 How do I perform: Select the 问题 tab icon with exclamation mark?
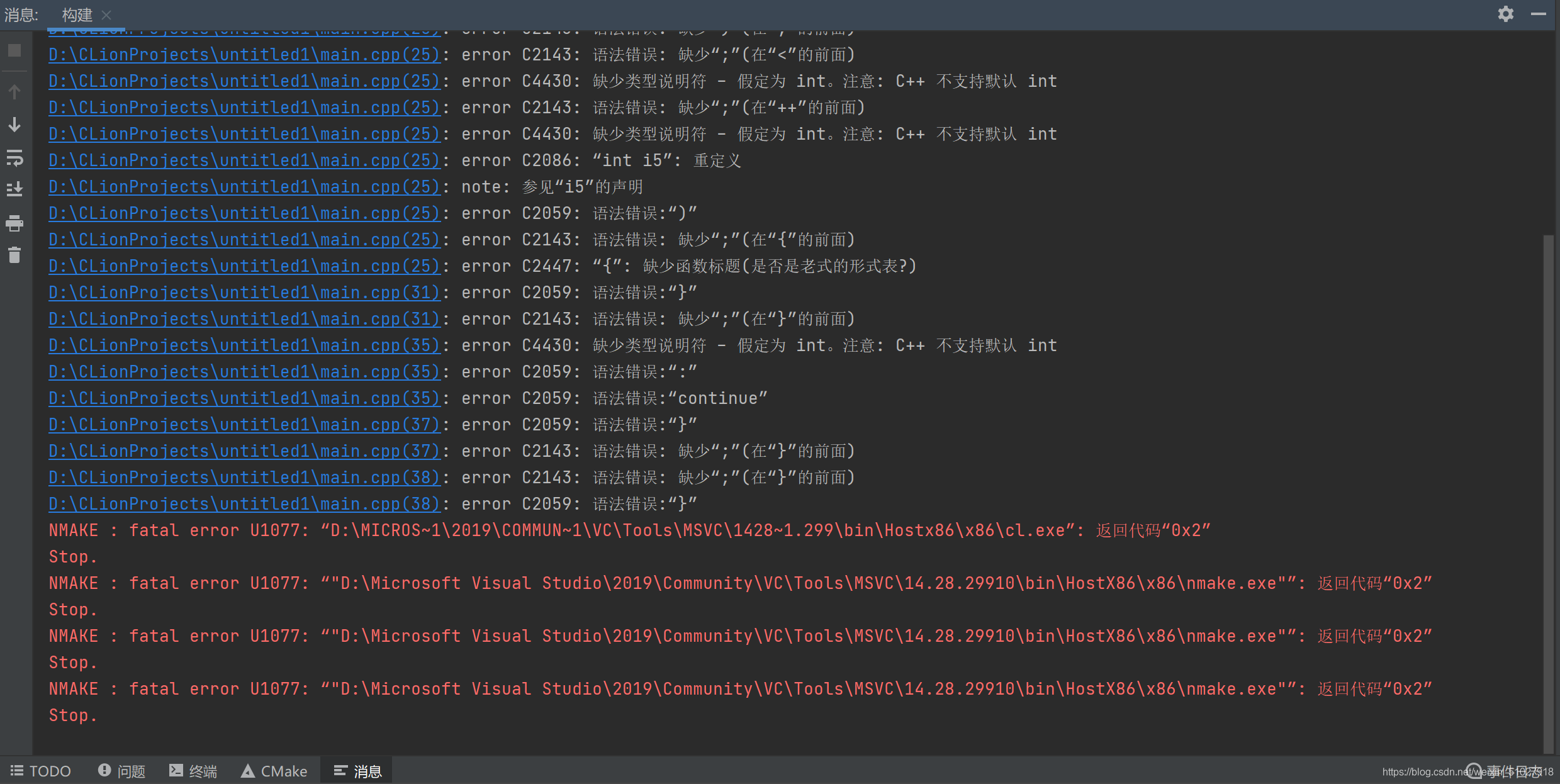(x=104, y=770)
